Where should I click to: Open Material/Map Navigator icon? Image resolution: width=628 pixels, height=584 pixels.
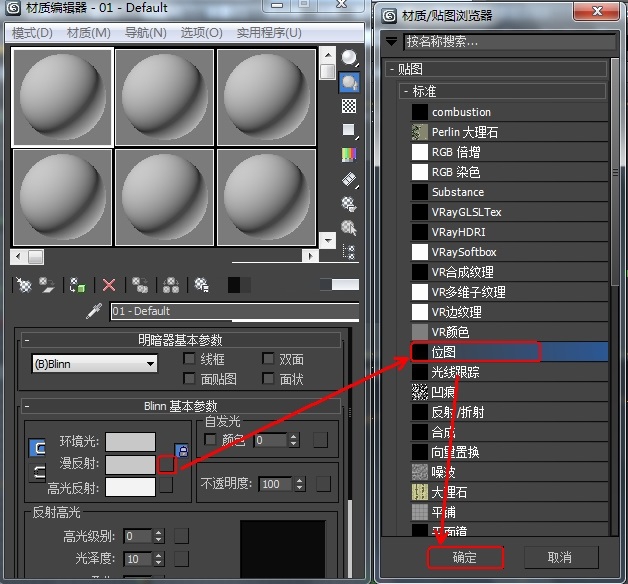[x=349, y=252]
